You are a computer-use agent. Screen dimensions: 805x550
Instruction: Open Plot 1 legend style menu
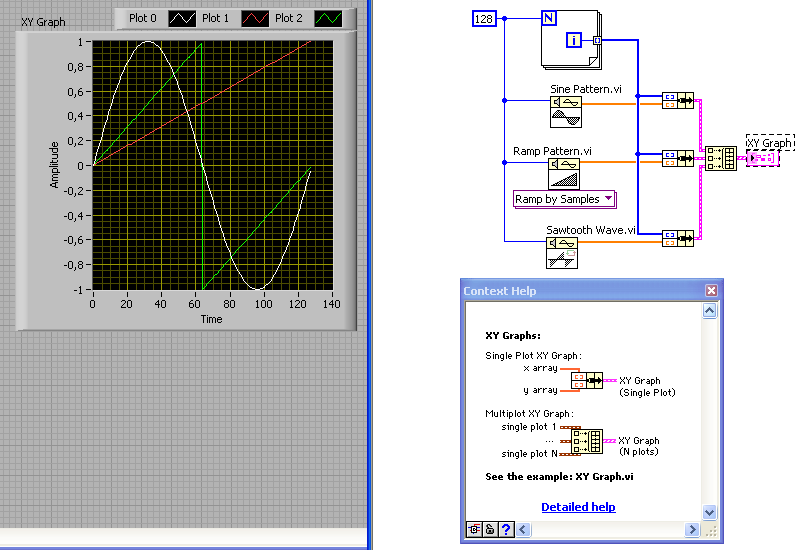click(253, 18)
